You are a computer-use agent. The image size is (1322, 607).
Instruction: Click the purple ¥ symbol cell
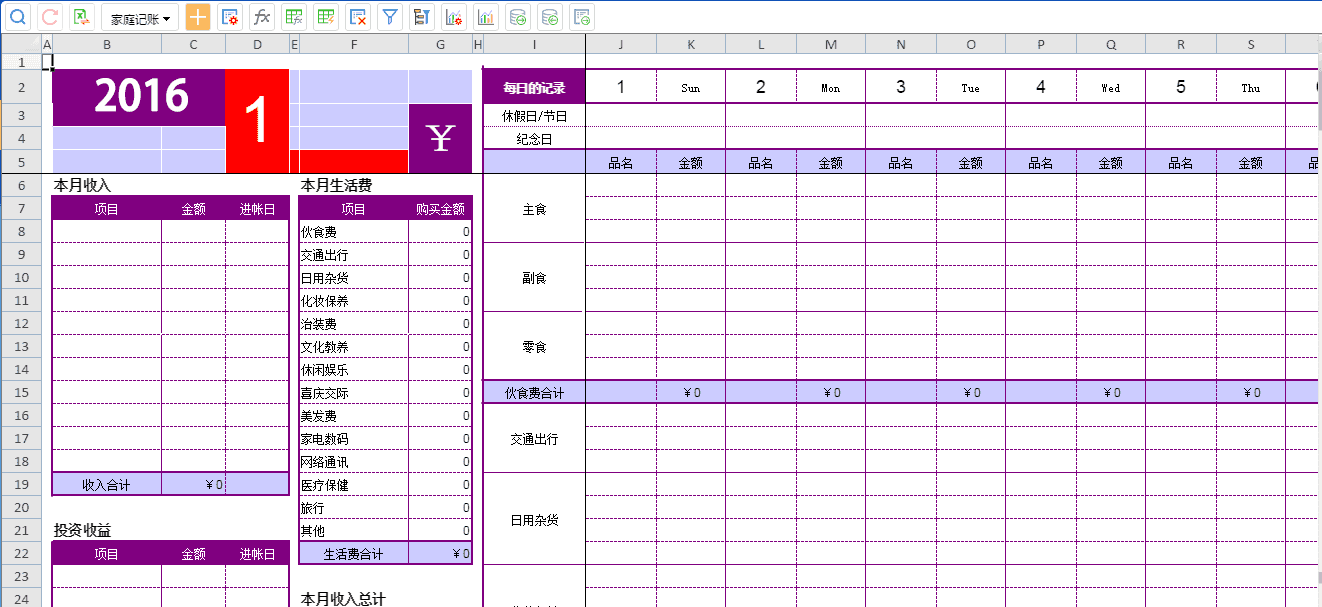[440, 138]
